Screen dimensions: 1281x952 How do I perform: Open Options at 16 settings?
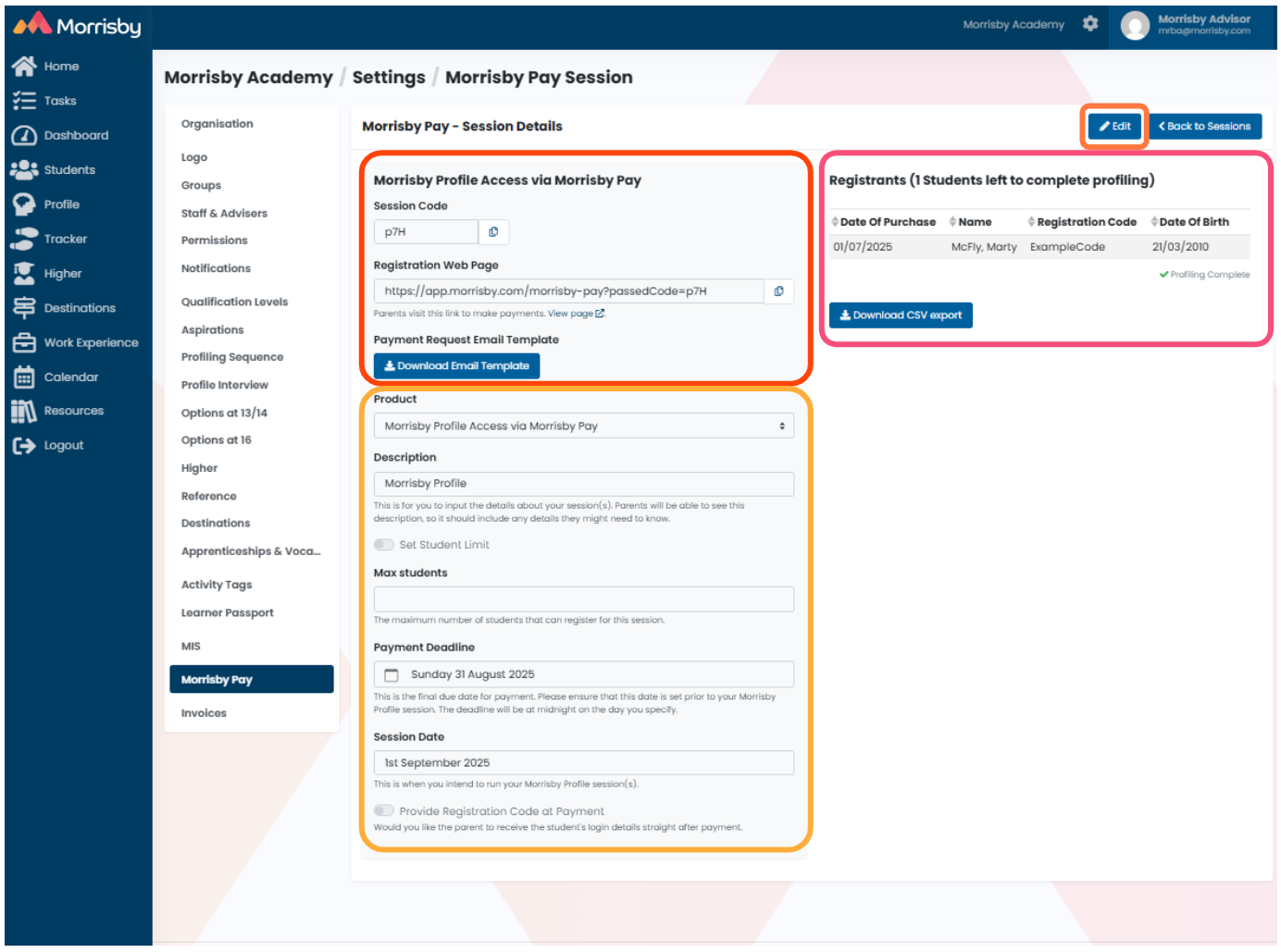coord(217,440)
